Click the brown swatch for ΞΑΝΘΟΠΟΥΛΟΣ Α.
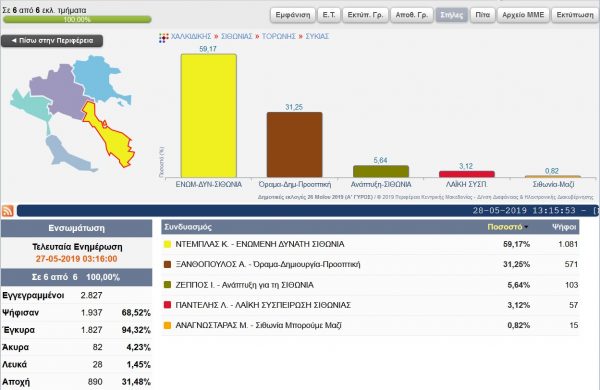 pyautogui.click(x=167, y=264)
